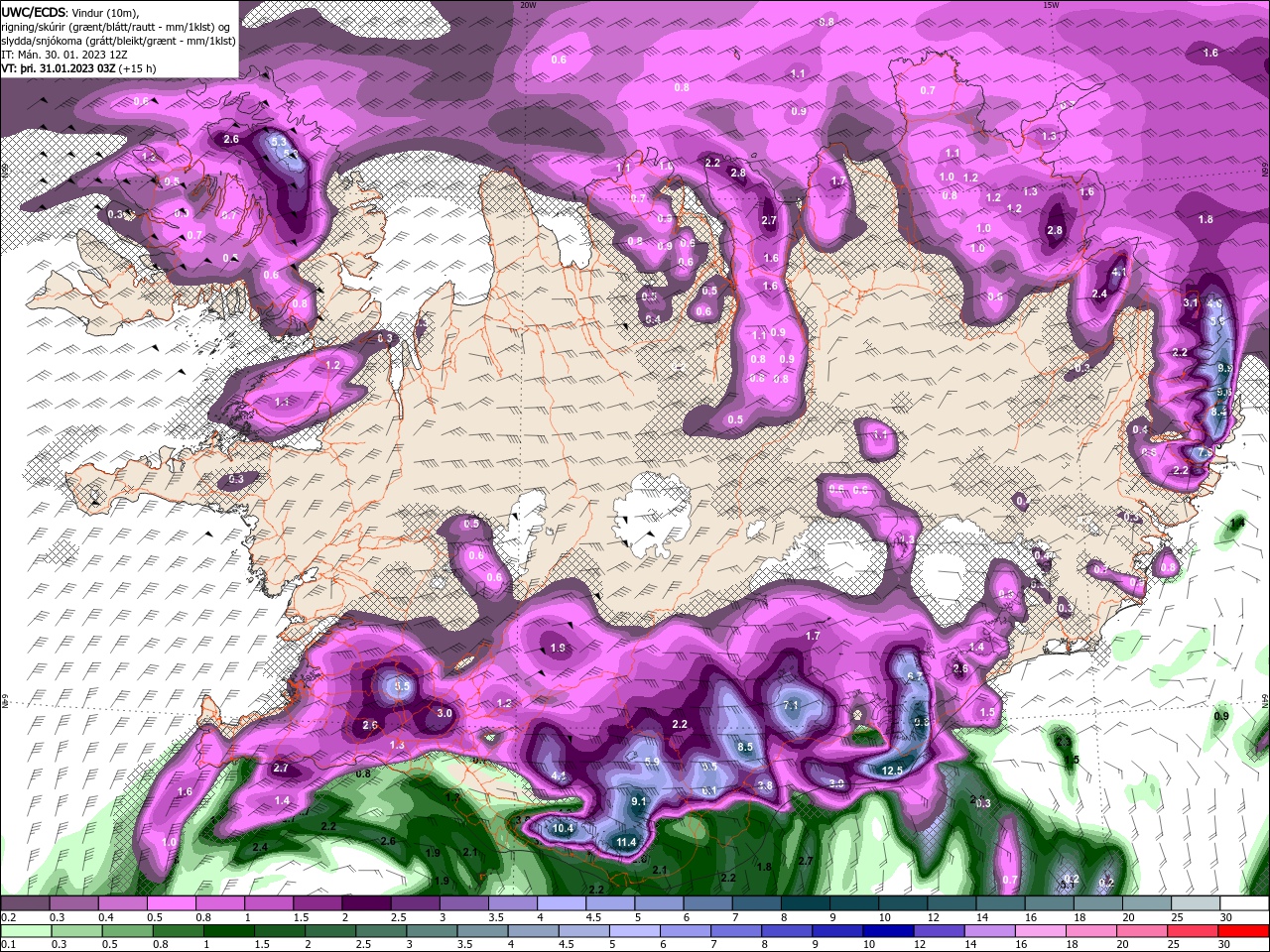Click the 5.3 value in the northwest peninsula

coord(279,142)
